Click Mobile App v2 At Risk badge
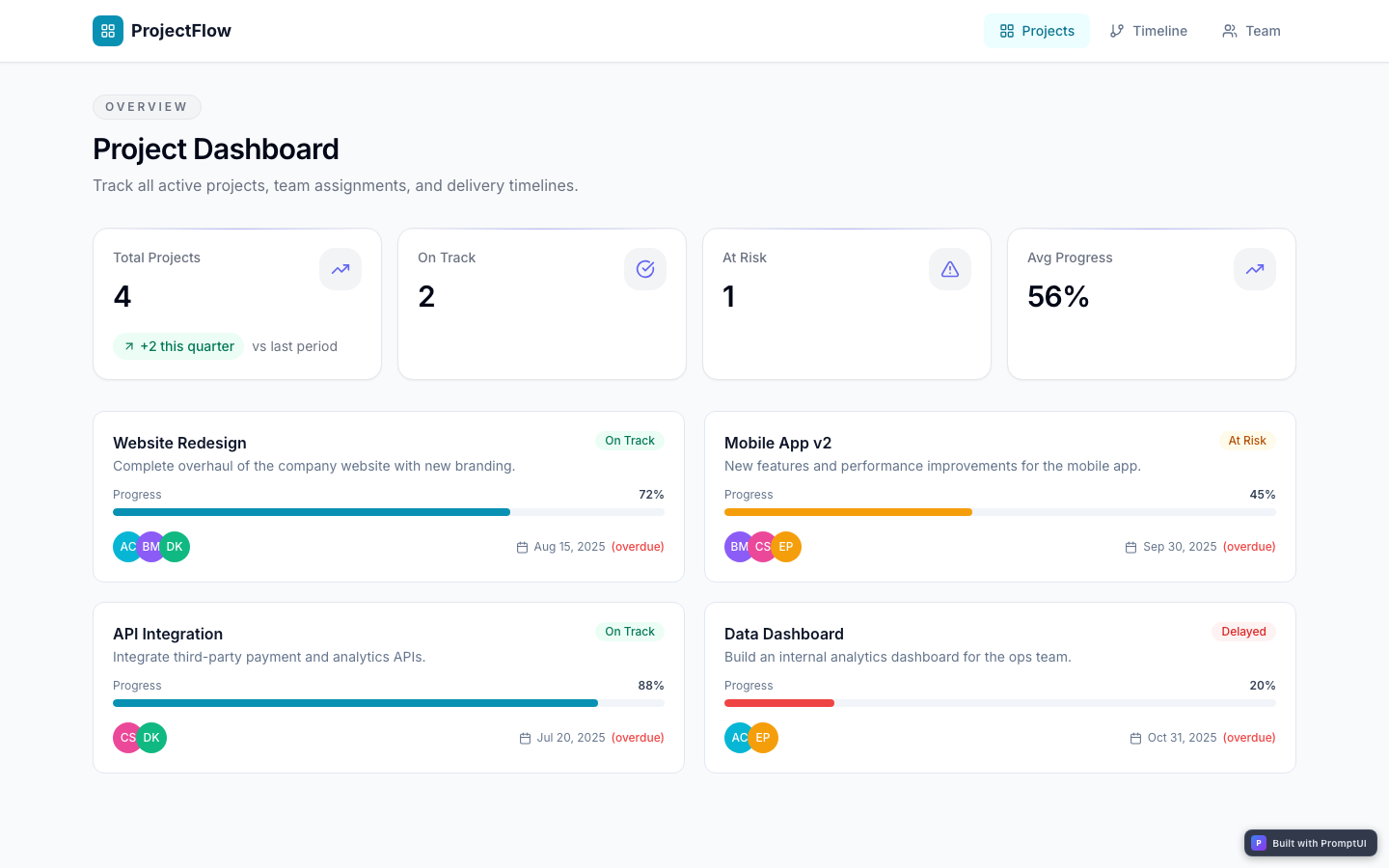 [x=1247, y=441]
